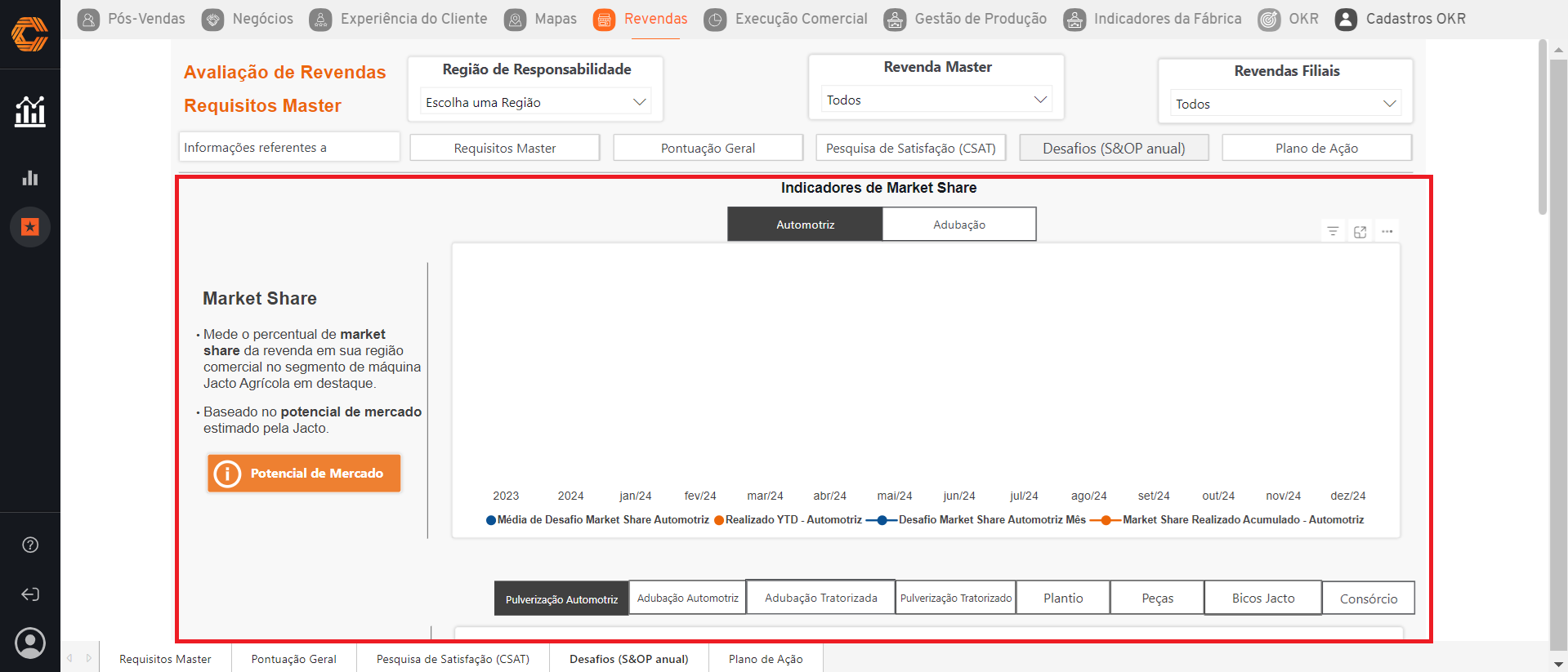This screenshot has height=672, width=1568.
Task: Click the Experiência do Cliente icon
Action: [321, 20]
